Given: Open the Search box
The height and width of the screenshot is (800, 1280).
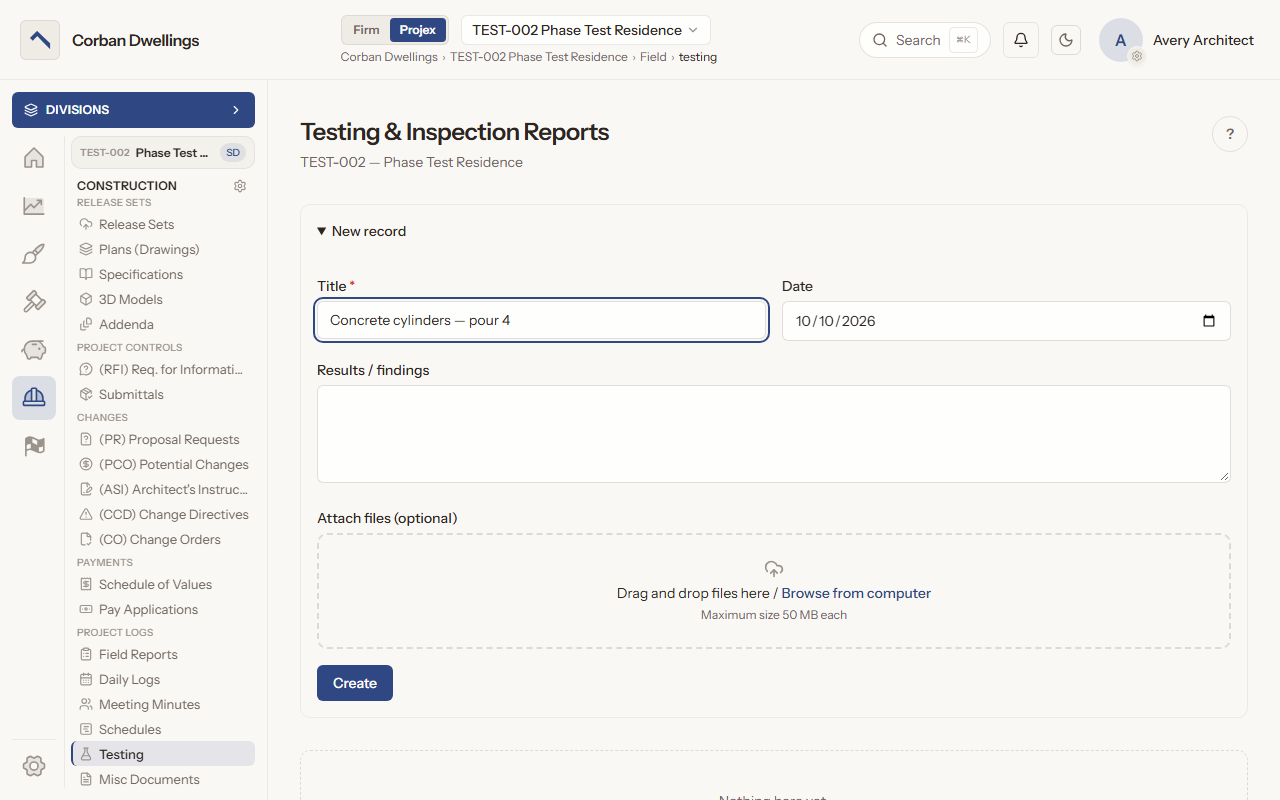Looking at the screenshot, I should pos(925,40).
